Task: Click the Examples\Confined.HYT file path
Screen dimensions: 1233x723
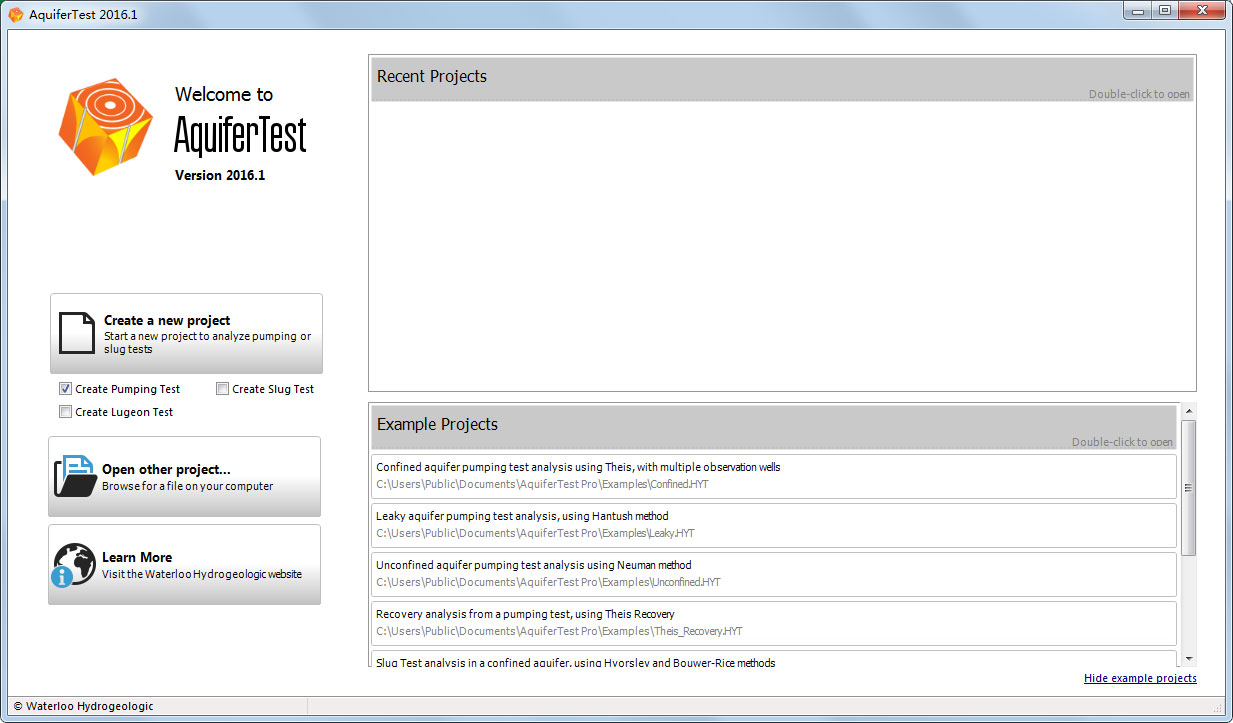Action: 543,484
